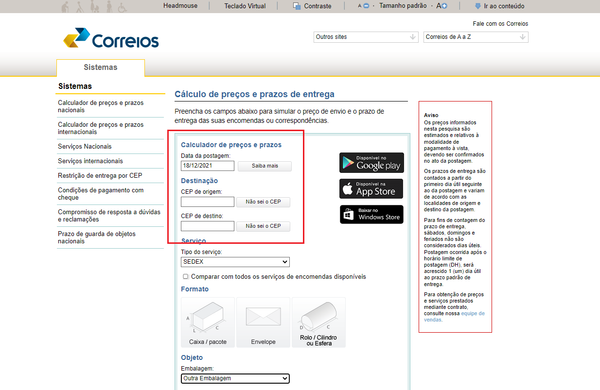Click the Contraste link text
Viewport: 600px width, 390px height.
pos(318,6)
